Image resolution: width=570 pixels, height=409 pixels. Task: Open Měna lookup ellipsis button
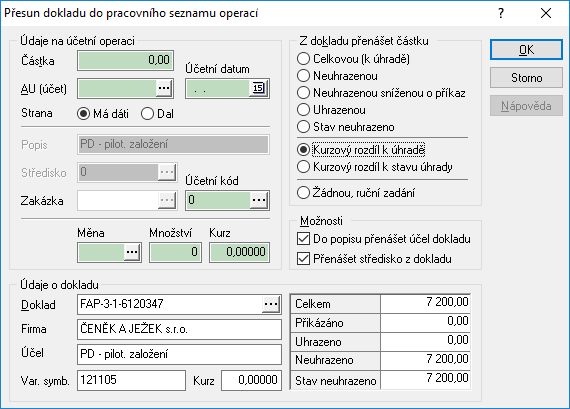point(132,252)
